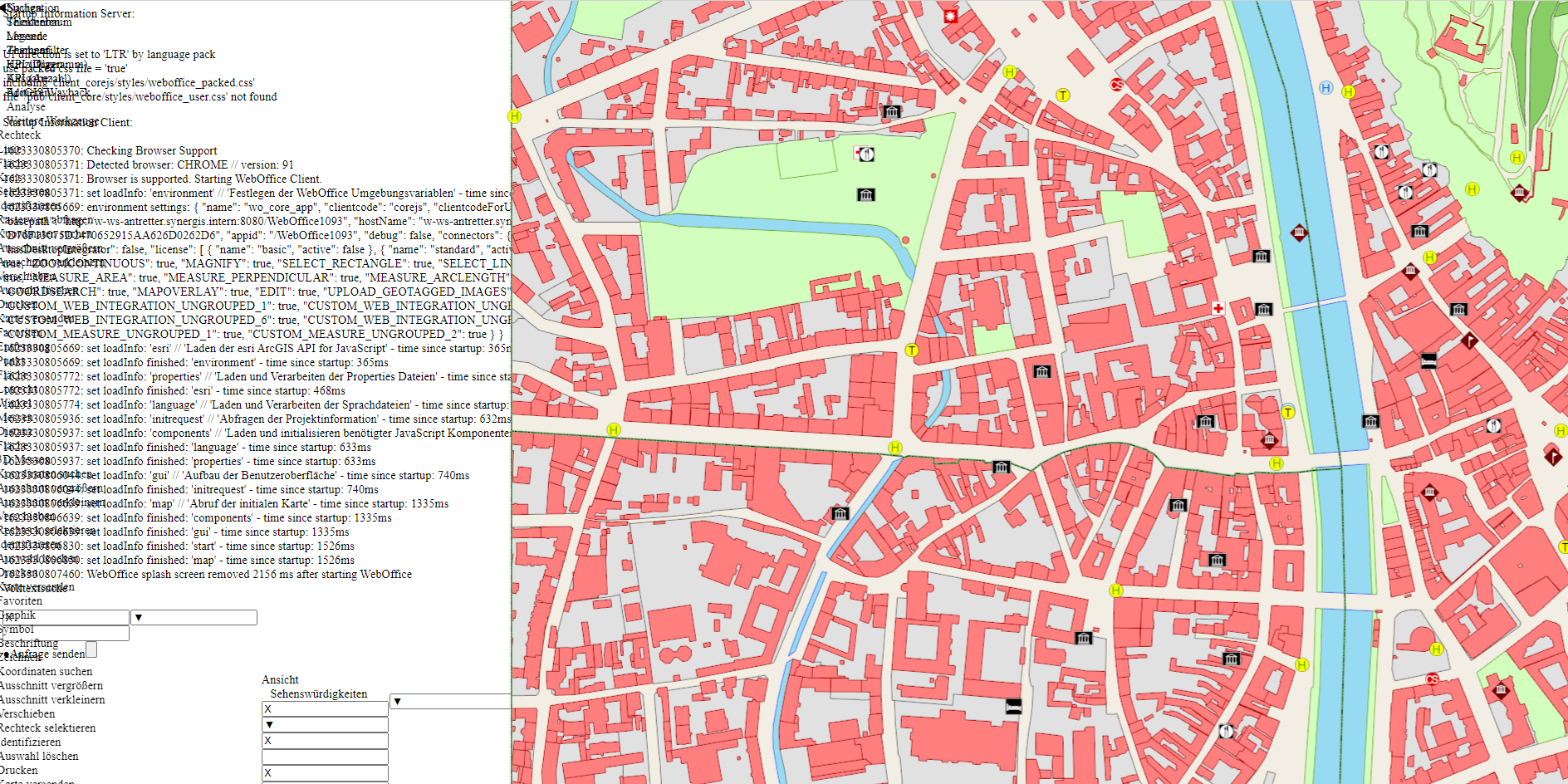
Task: Select Rechteck selektieren from the tool list
Action: point(48,728)
